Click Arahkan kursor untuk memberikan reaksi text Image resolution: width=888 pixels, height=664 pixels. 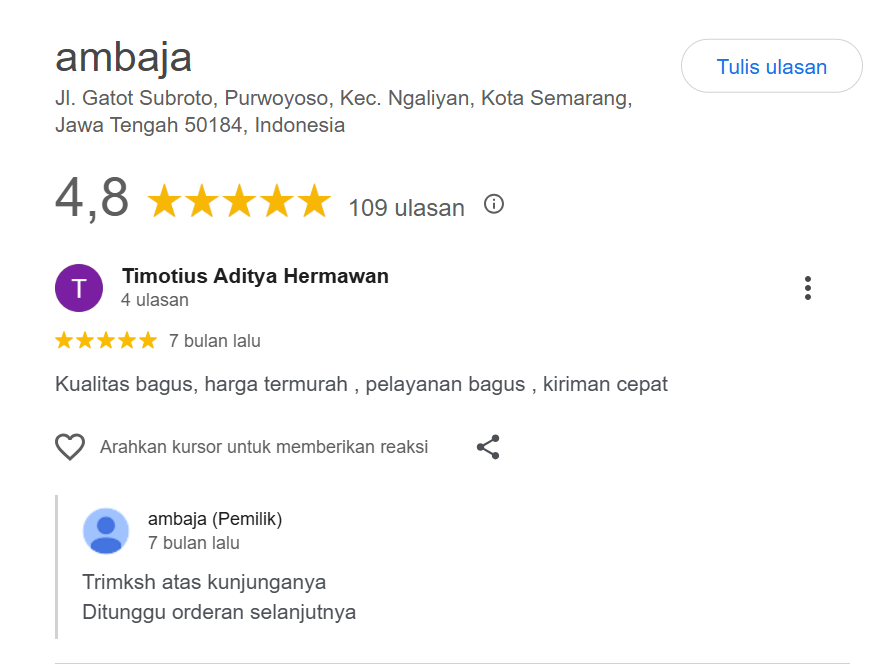pos(264,447)
